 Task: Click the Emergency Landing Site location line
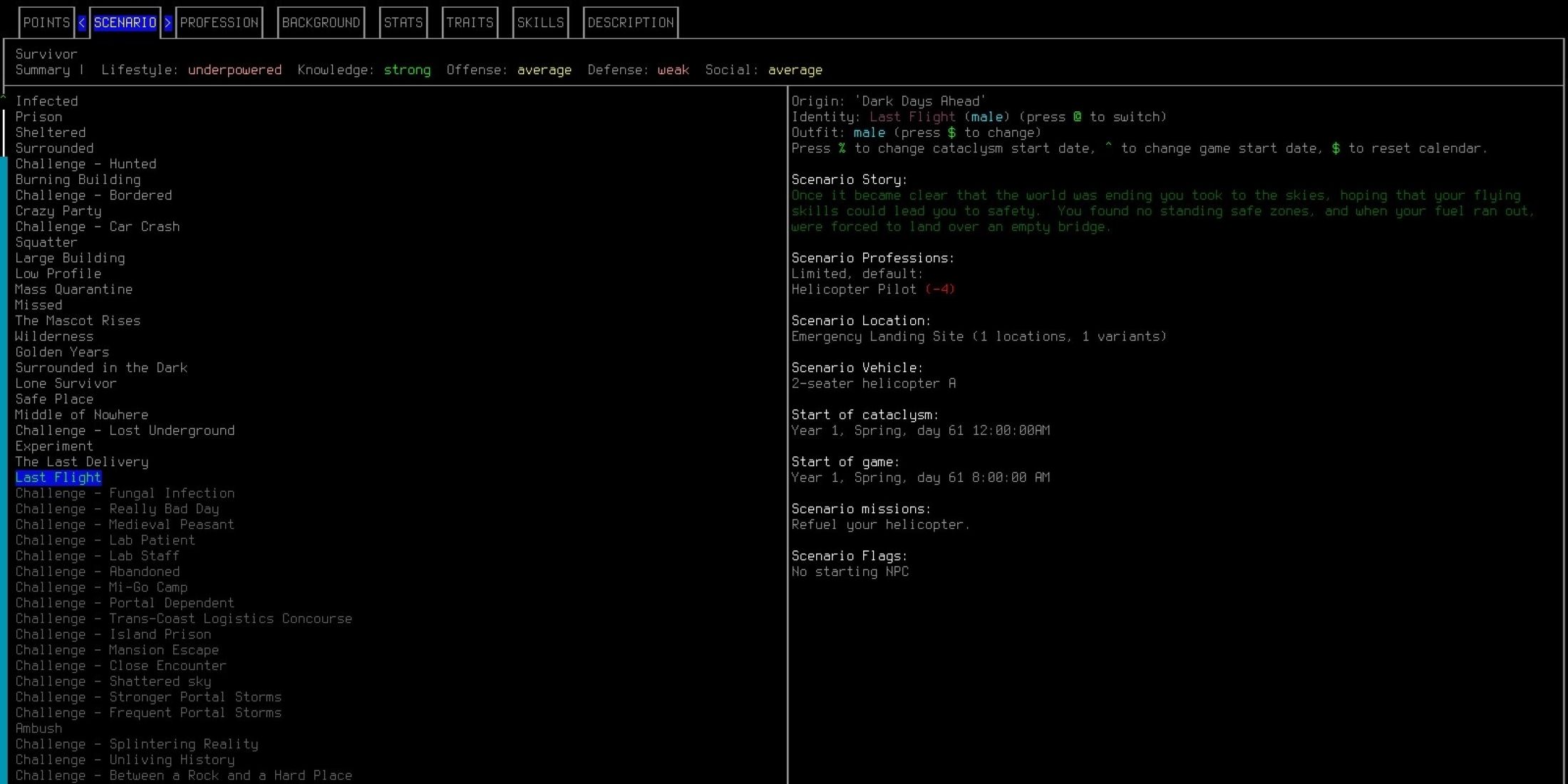pos(979,336)
